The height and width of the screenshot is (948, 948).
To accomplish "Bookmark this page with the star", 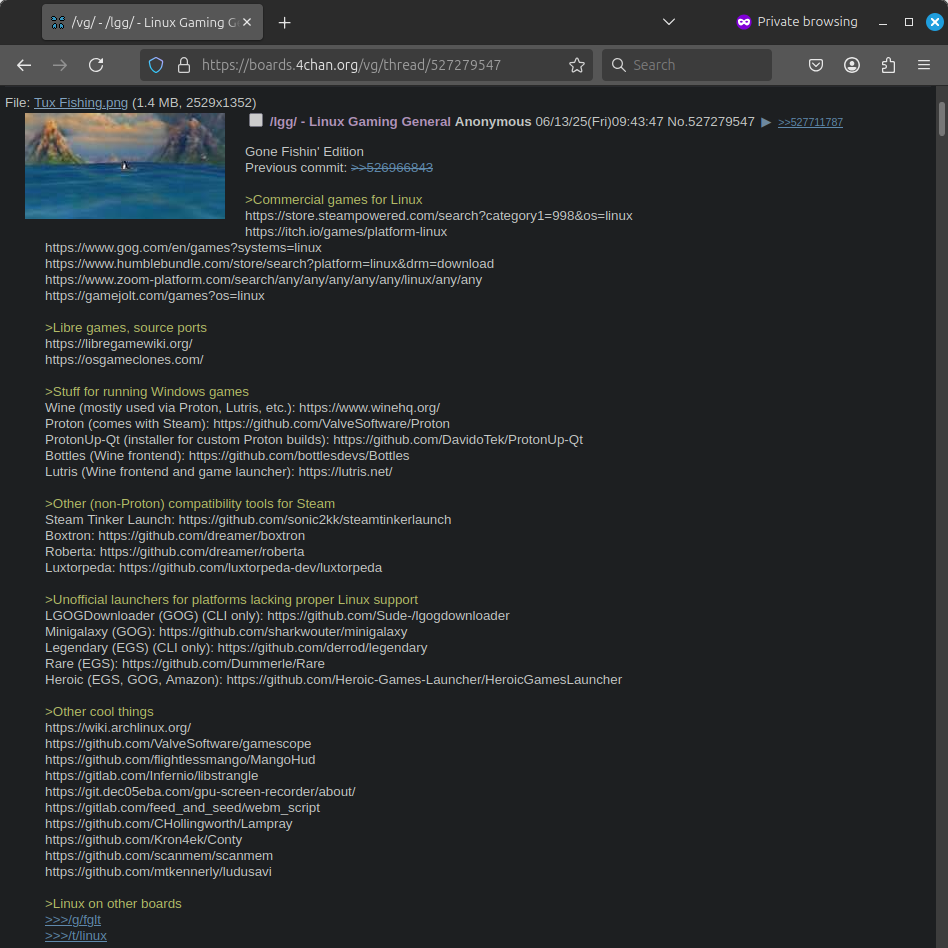I will tap(577, 65).
